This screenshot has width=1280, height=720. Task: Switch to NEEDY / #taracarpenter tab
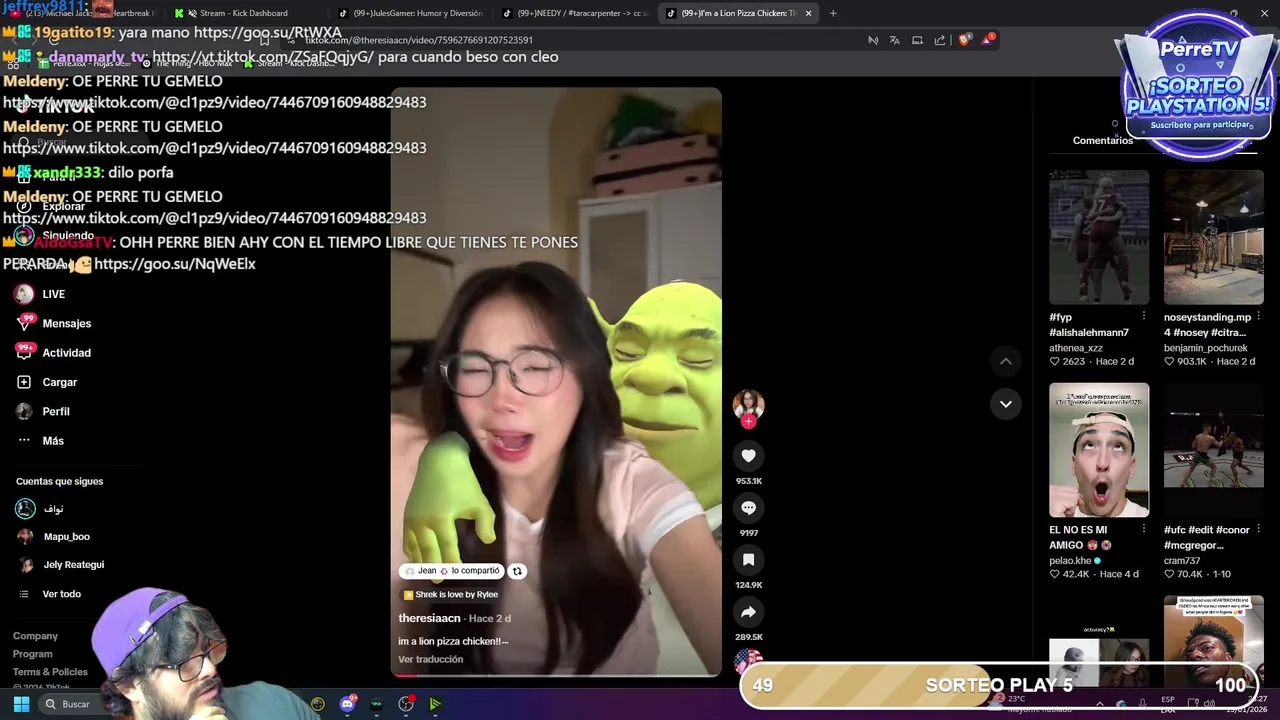point(574,13)
